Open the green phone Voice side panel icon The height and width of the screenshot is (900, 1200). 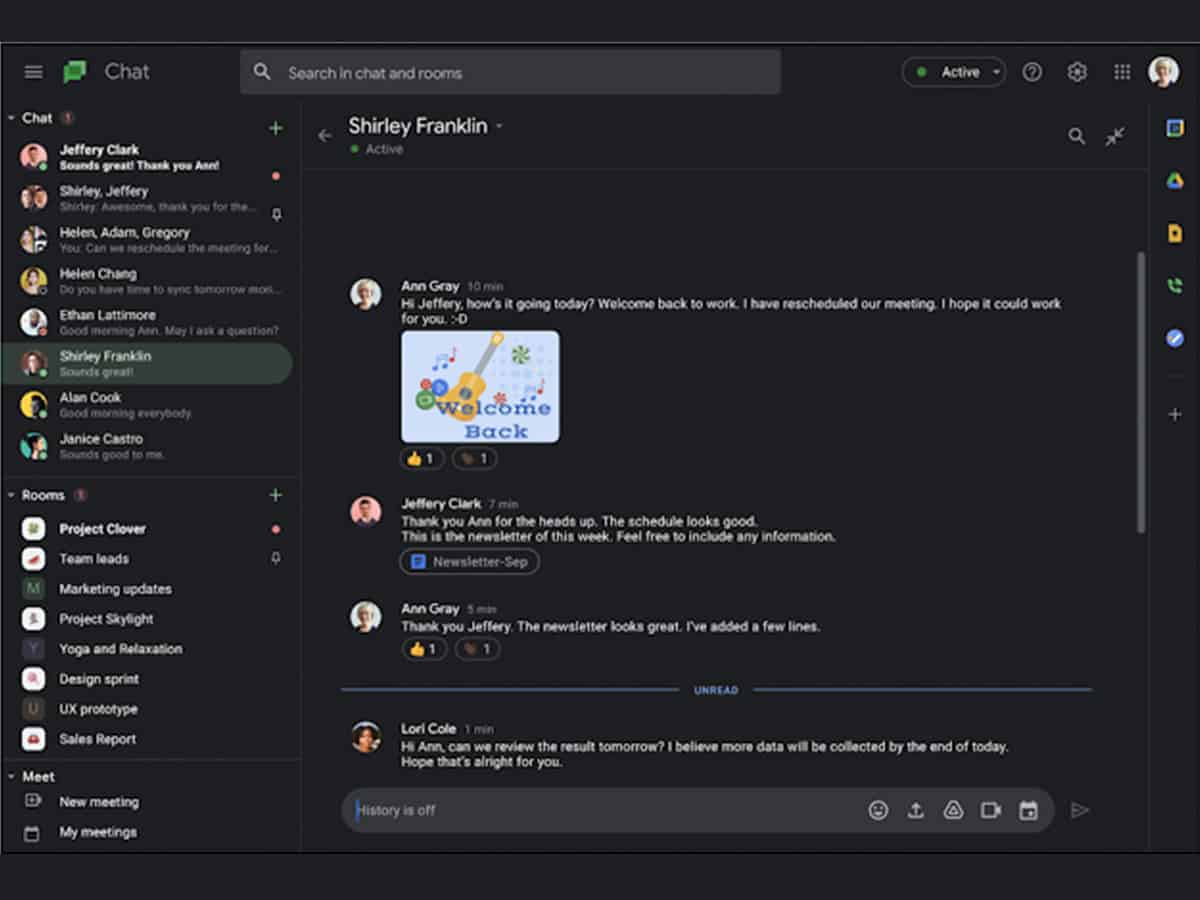pyautogui.click(x=1175, y=286)
